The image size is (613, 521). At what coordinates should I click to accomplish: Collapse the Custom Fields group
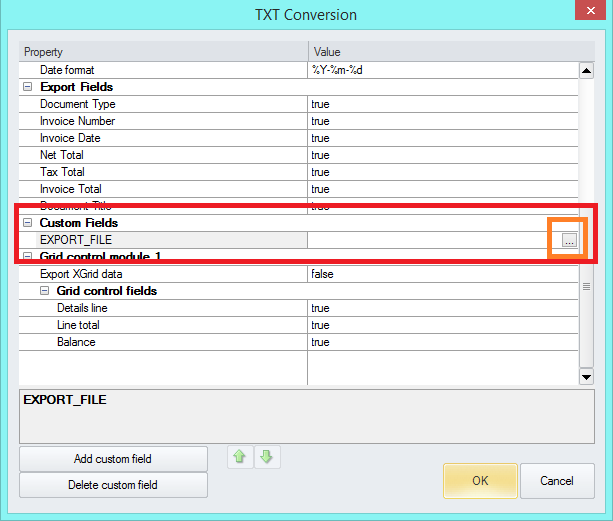coord(28,223)
